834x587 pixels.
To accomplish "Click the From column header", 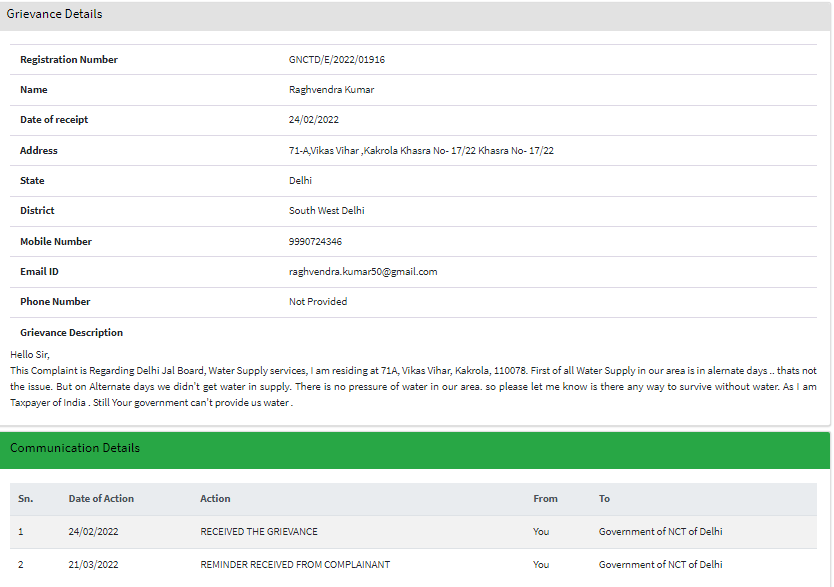I will coord(545,499).
